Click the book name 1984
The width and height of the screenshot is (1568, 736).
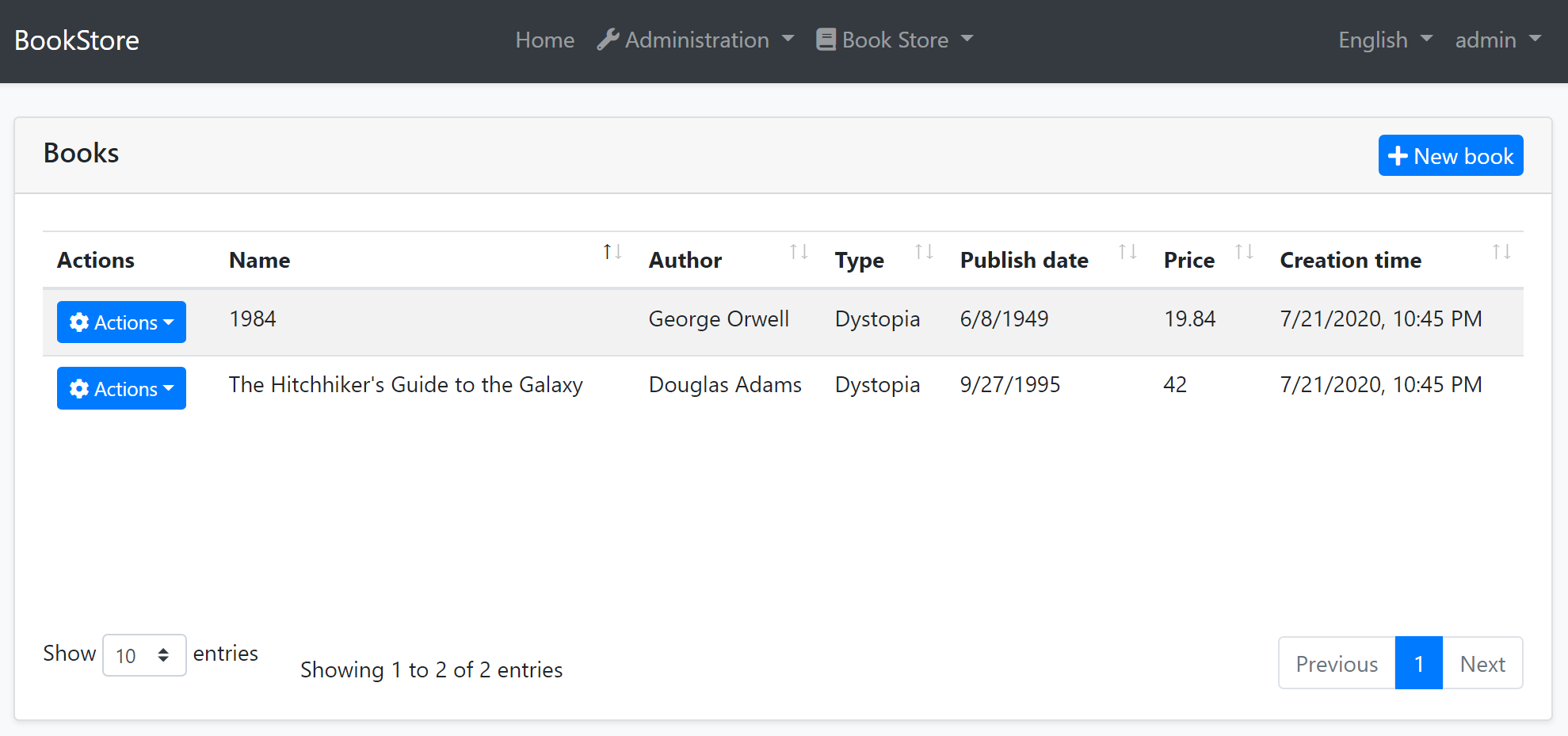point(253,318)
